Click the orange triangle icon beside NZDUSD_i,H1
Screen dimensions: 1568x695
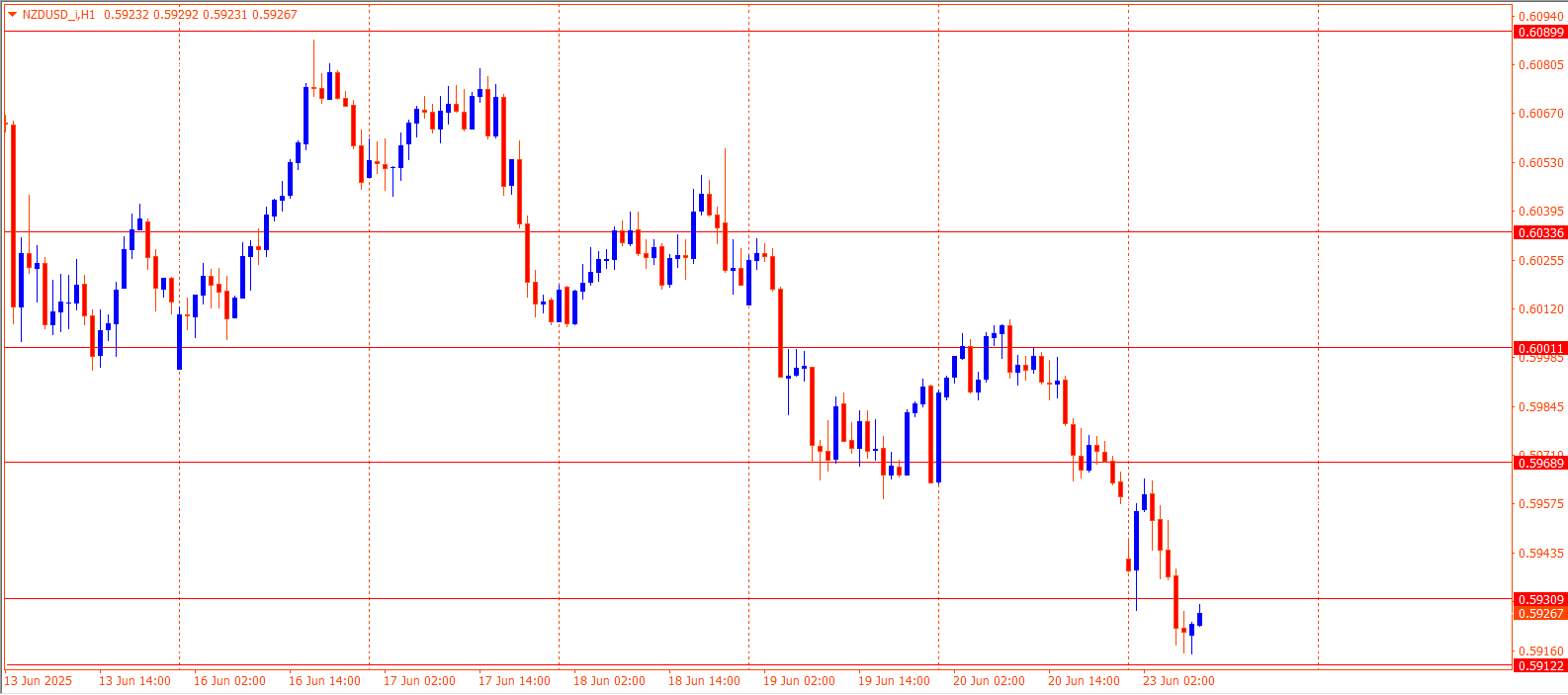(x=13, y=14)
